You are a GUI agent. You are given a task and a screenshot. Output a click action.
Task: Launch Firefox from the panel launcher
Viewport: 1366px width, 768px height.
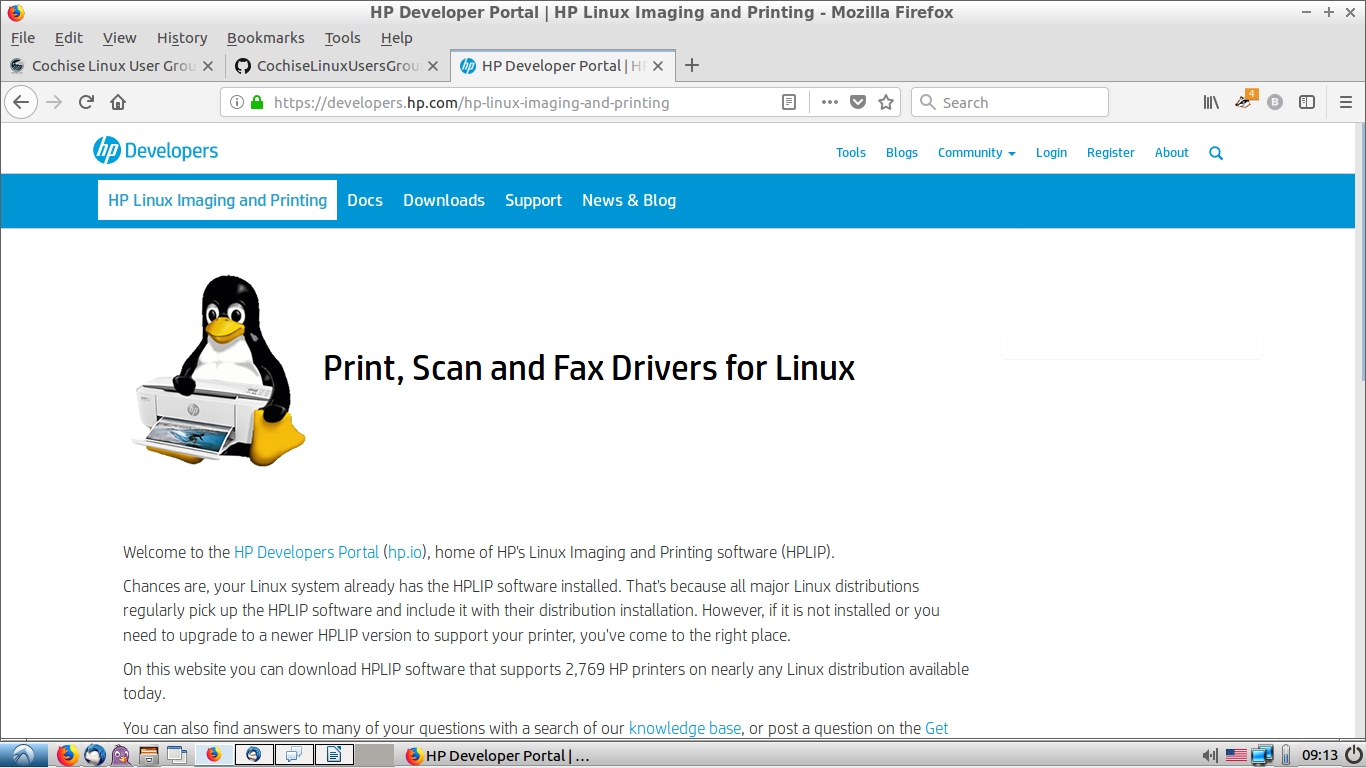point(67,755)
